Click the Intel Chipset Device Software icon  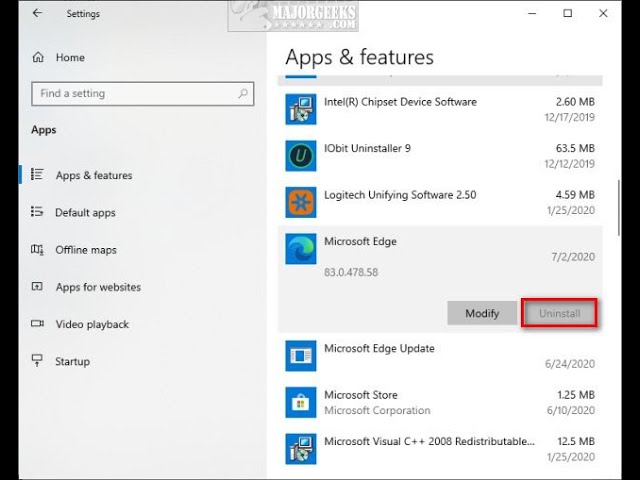pos(301,109)
